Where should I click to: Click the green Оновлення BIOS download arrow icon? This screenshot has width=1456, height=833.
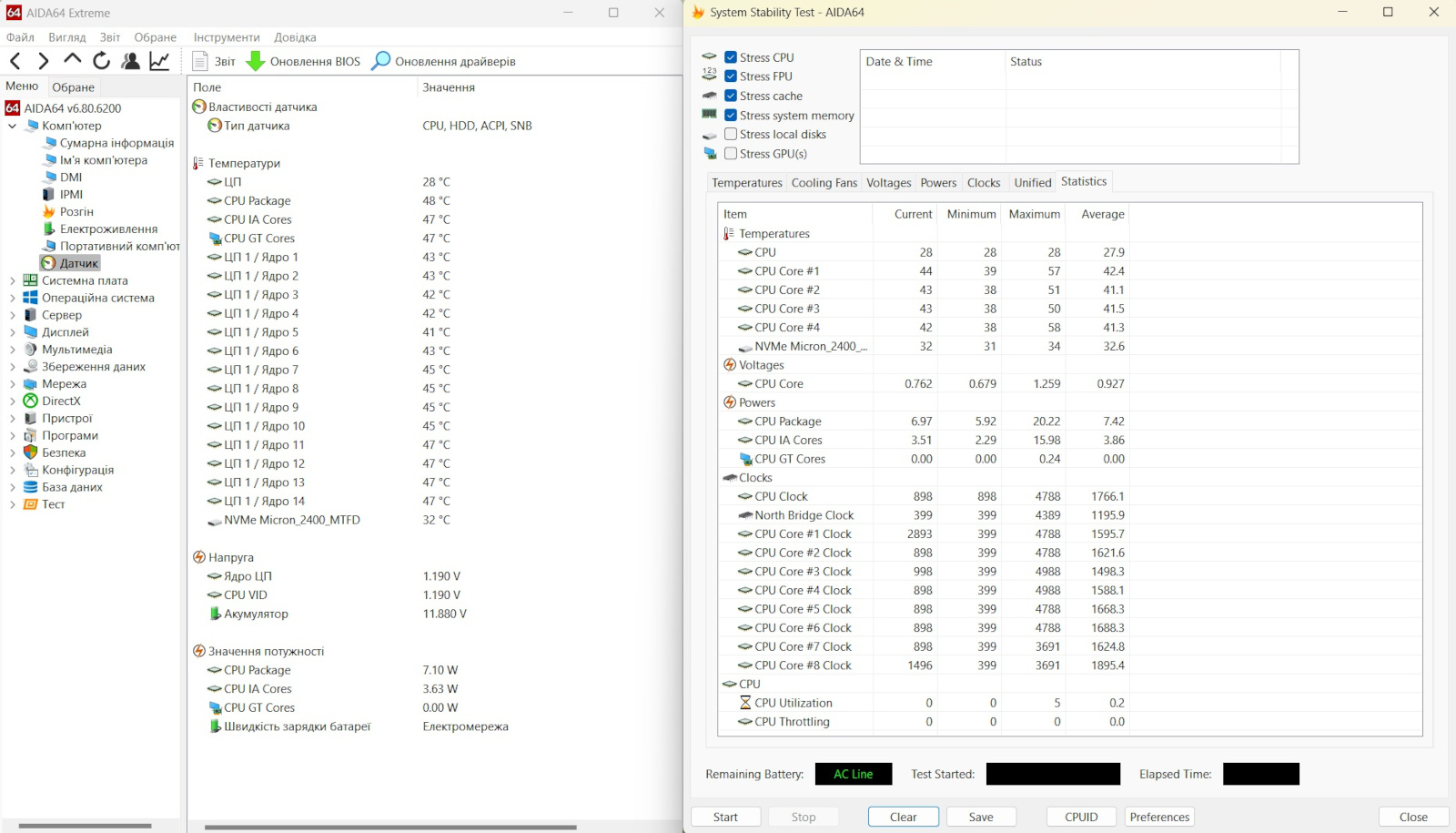pos(256,61)
